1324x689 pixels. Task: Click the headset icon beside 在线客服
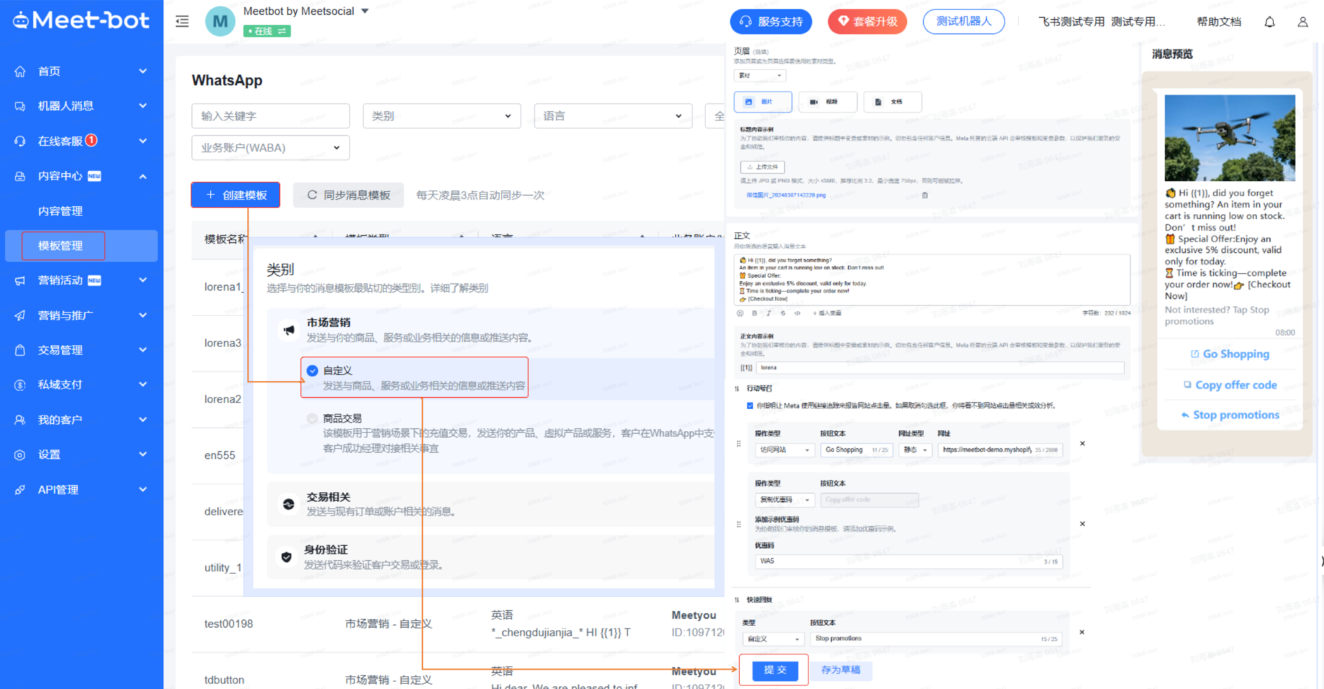click(20, 141)
